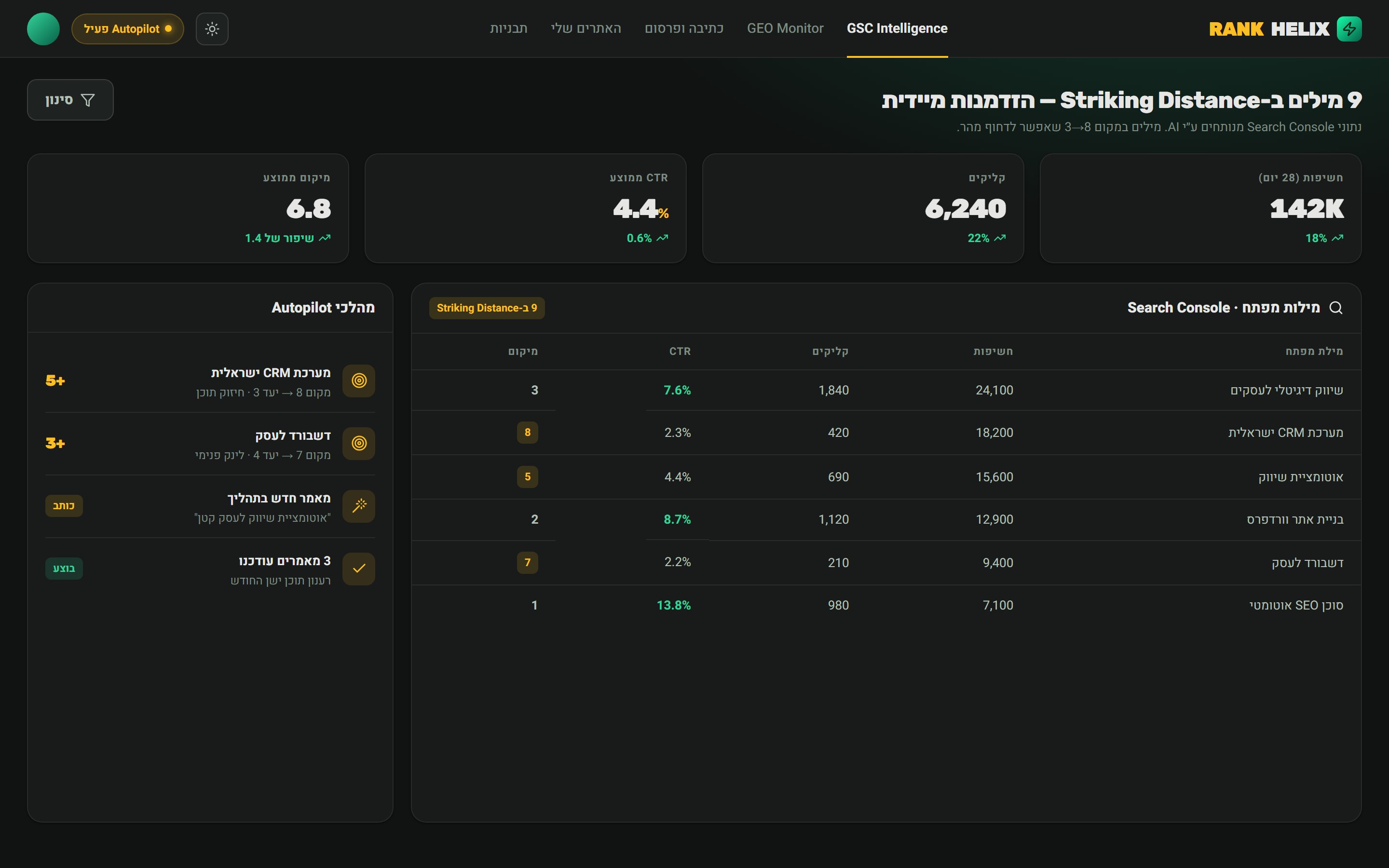Click trend arrow under 142K impressions
Image resolution: width=1389 pixels, height=868 pixels.
(1337, 238)
